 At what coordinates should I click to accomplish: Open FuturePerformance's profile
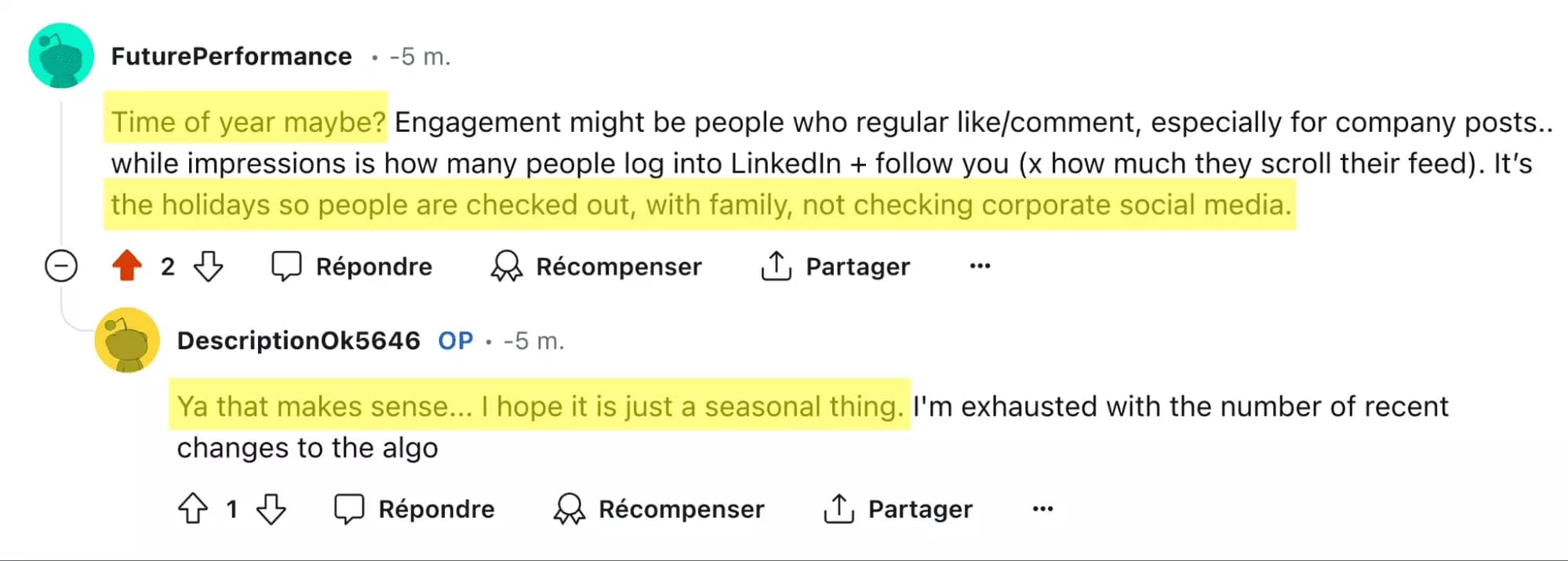pyautogui.click(x=231, y=56)
